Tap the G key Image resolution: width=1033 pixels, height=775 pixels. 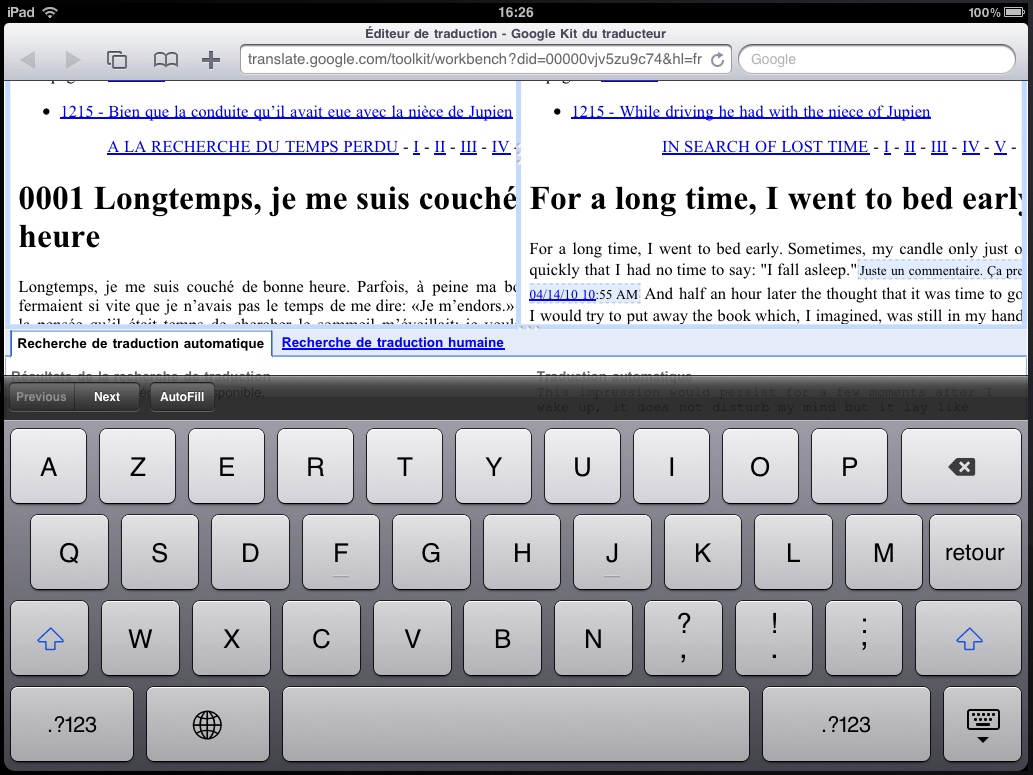click(431, 552)
